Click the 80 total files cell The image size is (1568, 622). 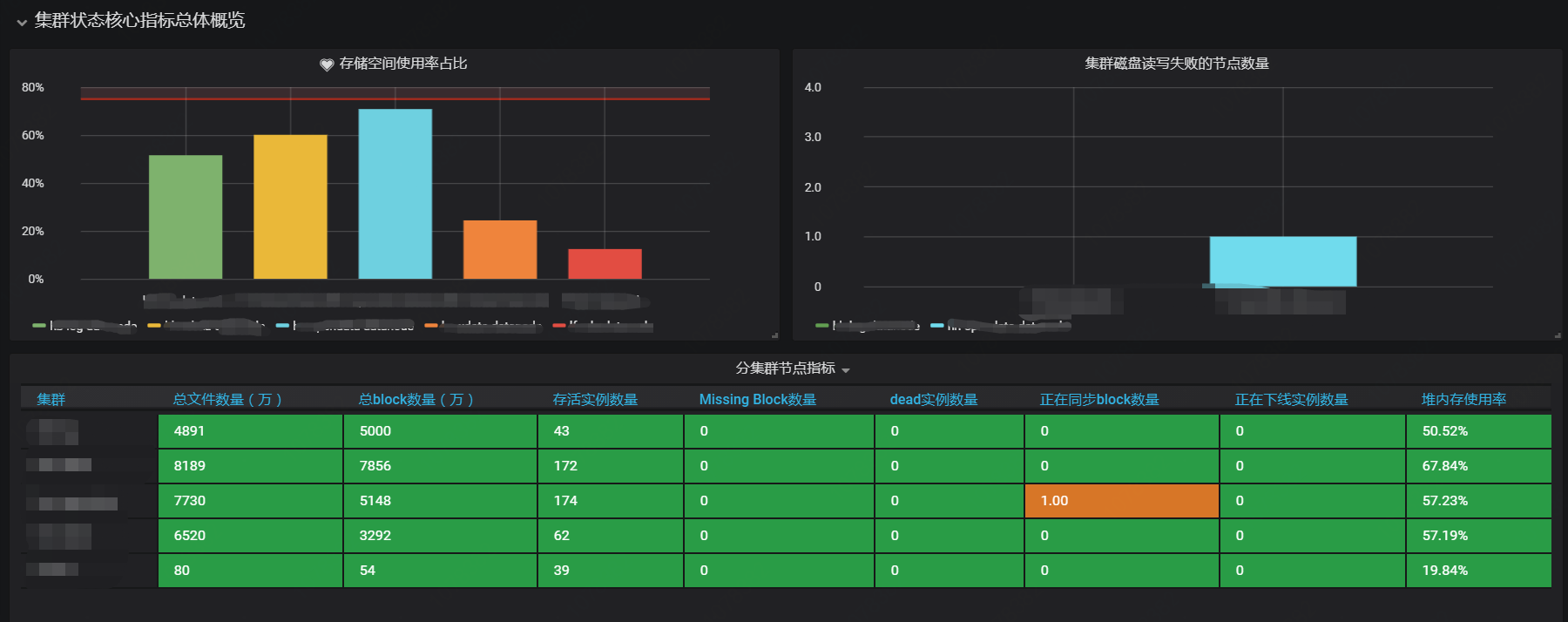pyautogui.click(x=251, y=571)
